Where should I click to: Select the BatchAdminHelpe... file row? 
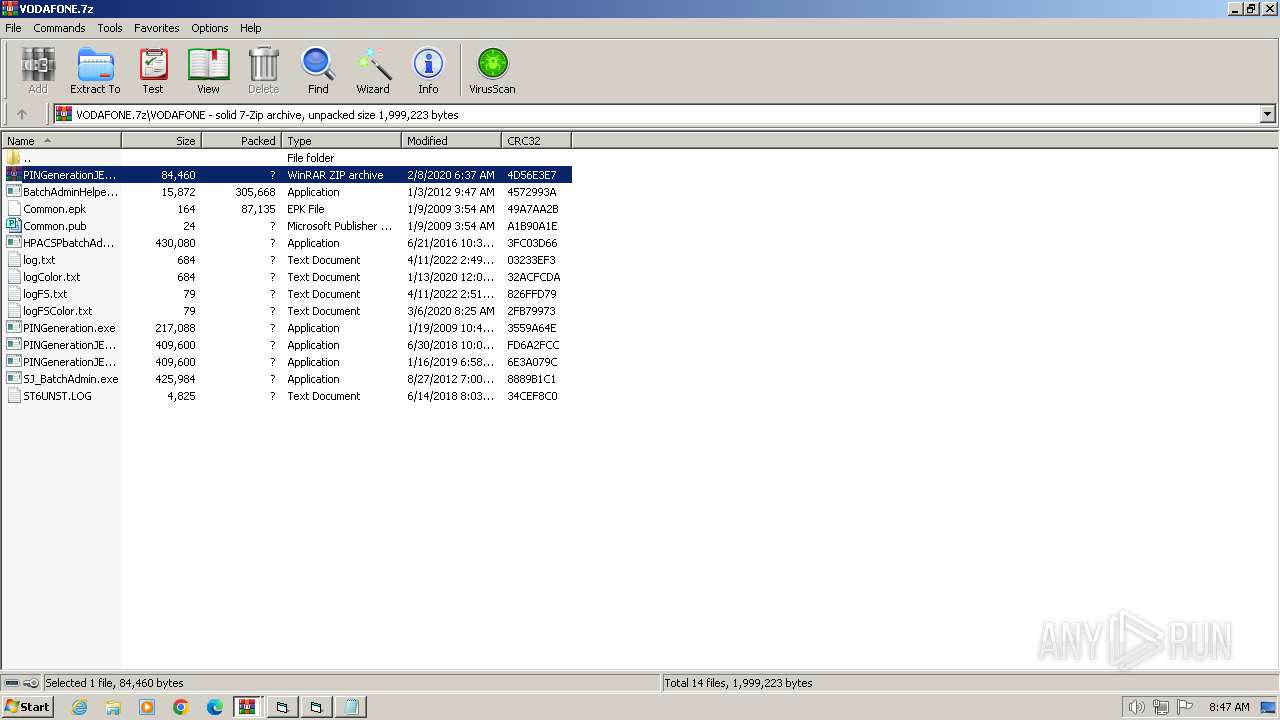pyautogui.click(x=287, y=192)
